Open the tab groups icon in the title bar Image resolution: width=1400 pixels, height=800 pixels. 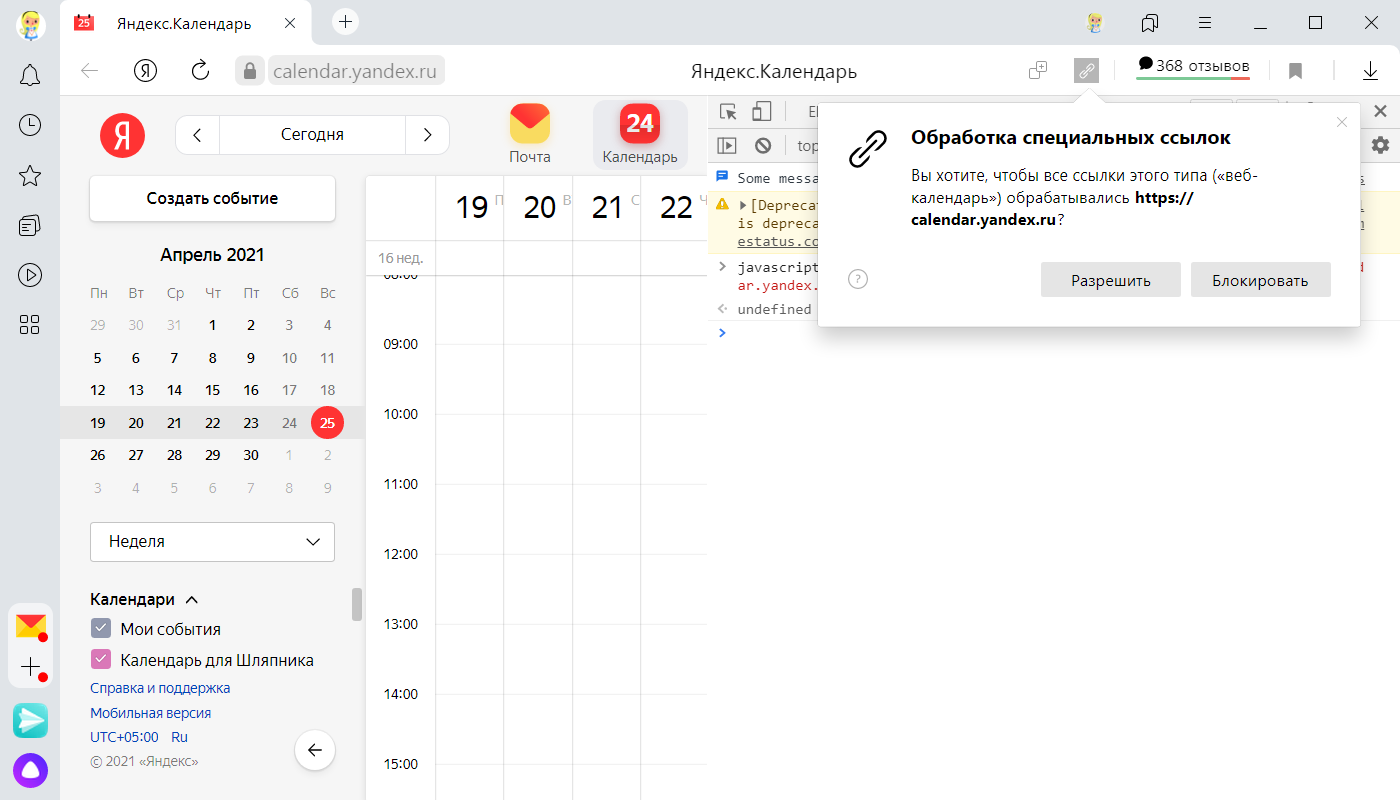(x=1149, y=22)
